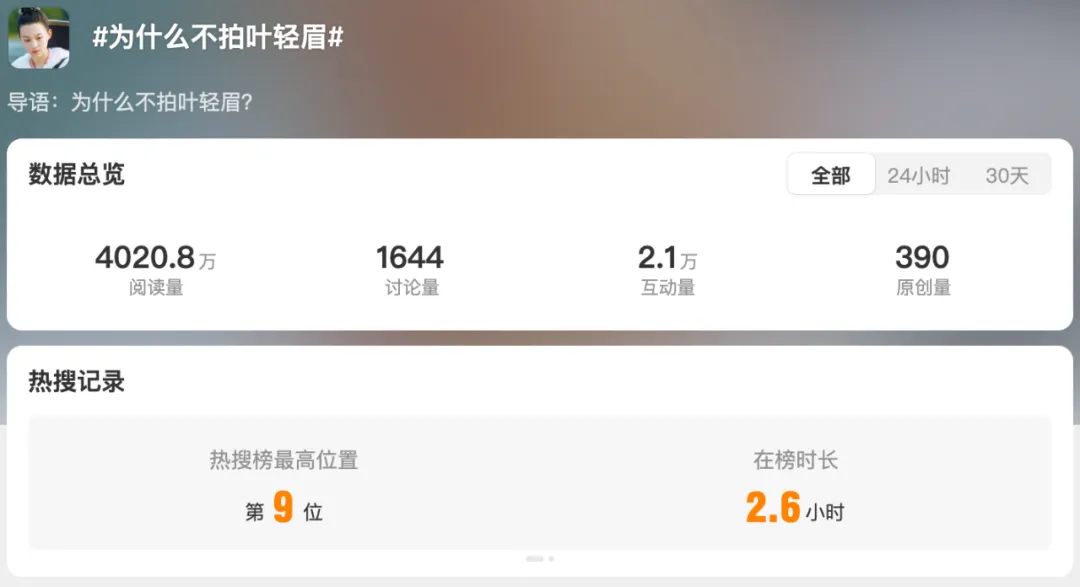Viewport: 1080px width, 587px height.
Task: Select the 全部 time range tab
Action: coord(831,175)
